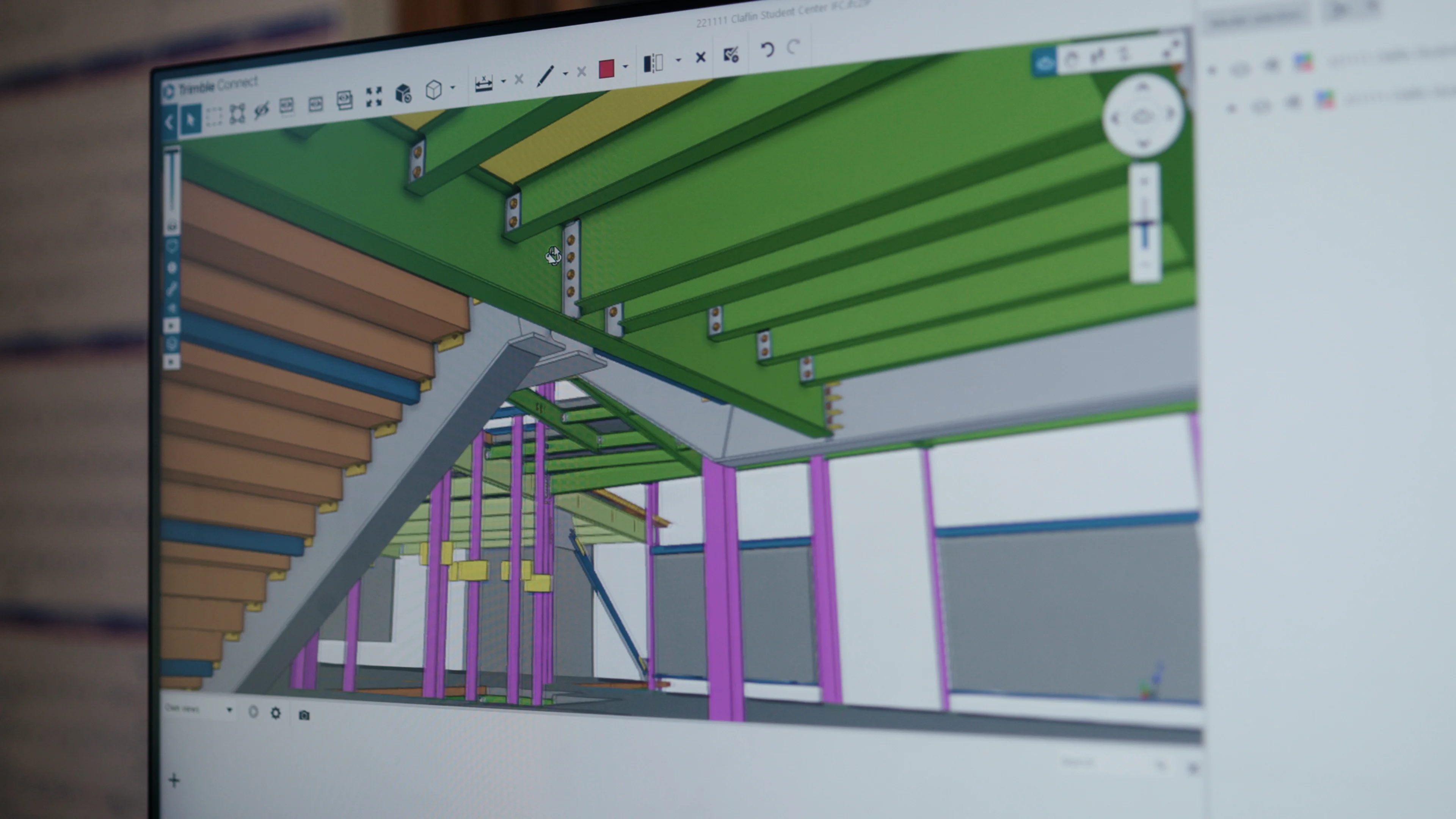Clear markups with X beside the pencil
This screenshot has width=1456, height=819.
[x=581, y=72]
